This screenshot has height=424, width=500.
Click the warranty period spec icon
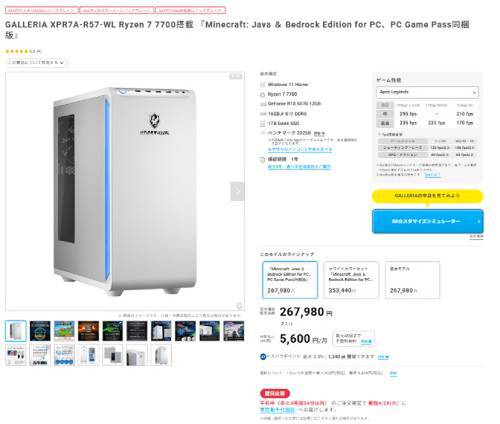[263, 160]
